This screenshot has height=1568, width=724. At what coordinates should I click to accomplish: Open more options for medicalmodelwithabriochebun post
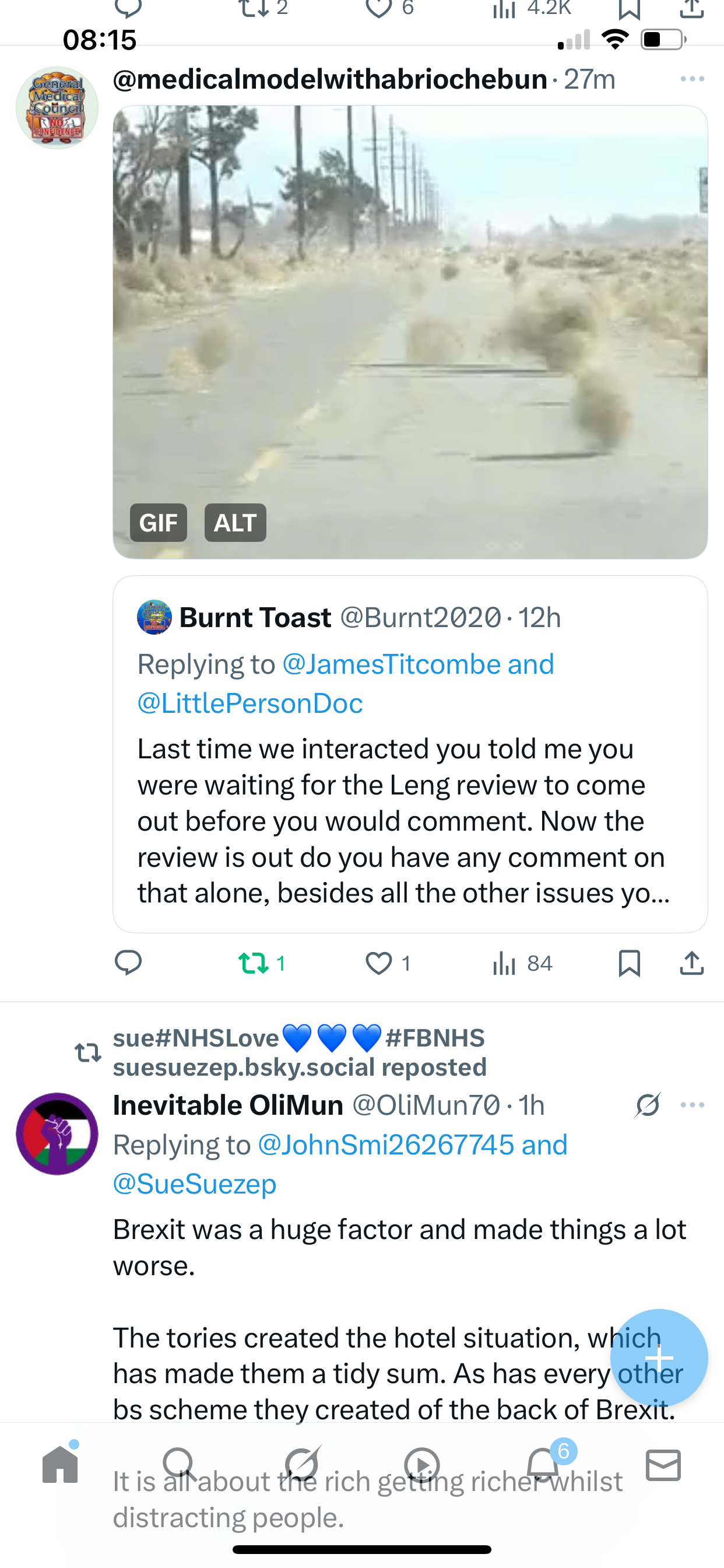(692, 79)
